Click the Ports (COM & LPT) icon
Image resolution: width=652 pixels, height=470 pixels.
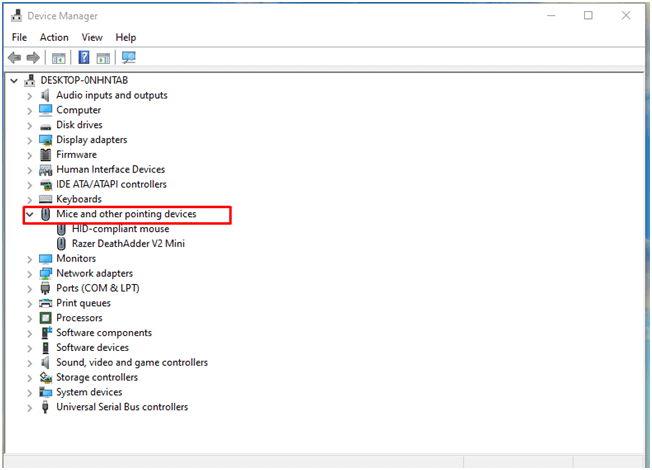(x=45, y=288)
